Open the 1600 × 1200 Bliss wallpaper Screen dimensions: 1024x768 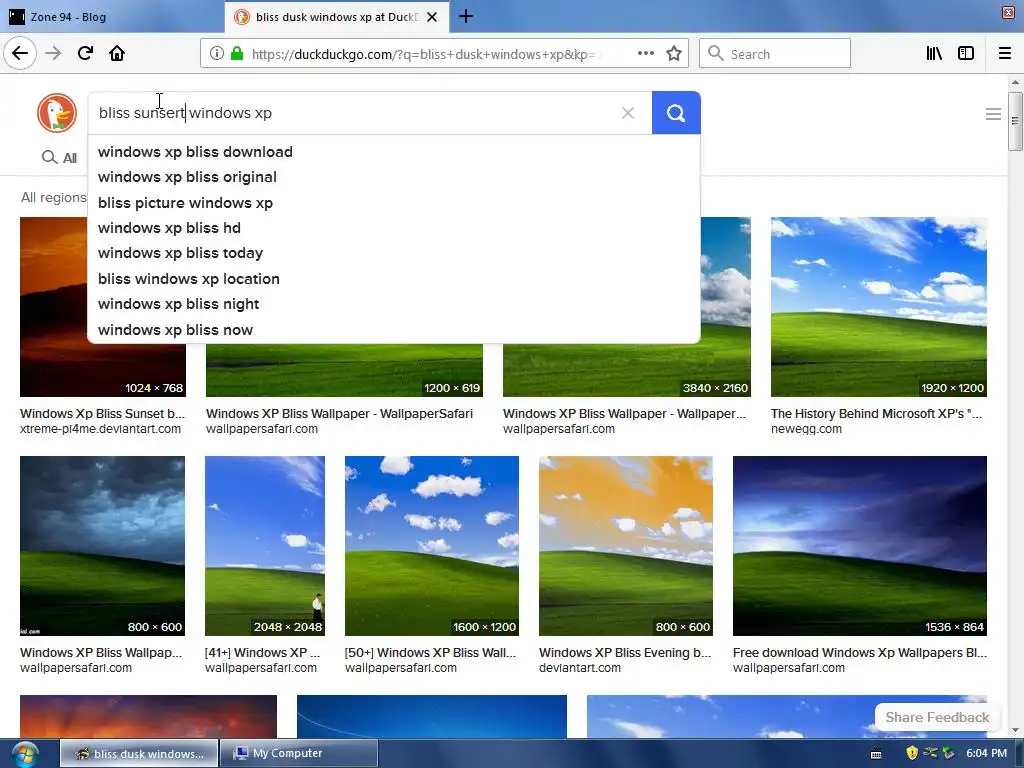[432, 546]
